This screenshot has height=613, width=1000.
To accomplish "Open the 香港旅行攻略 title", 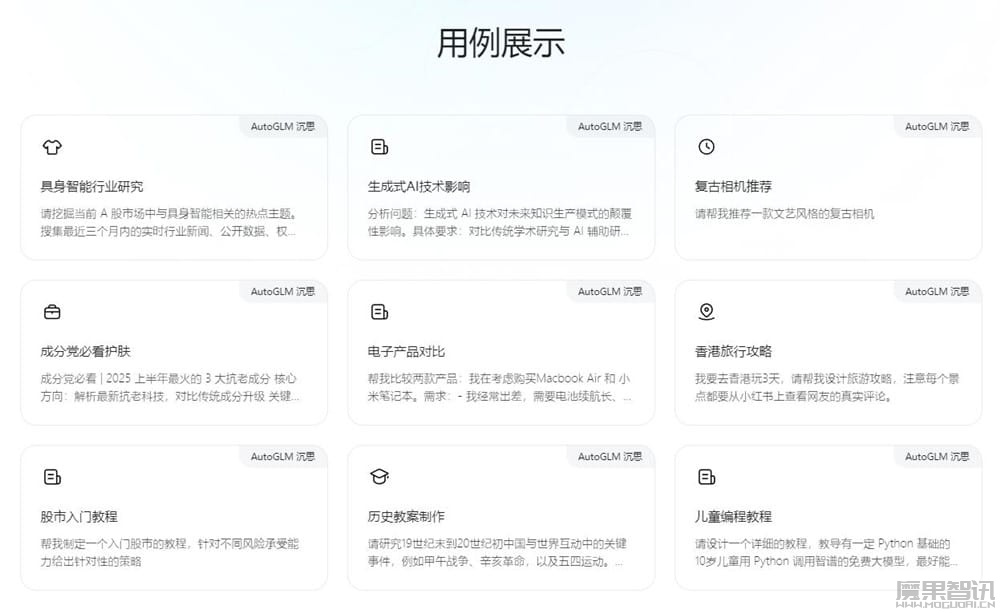I will (733, 351).
